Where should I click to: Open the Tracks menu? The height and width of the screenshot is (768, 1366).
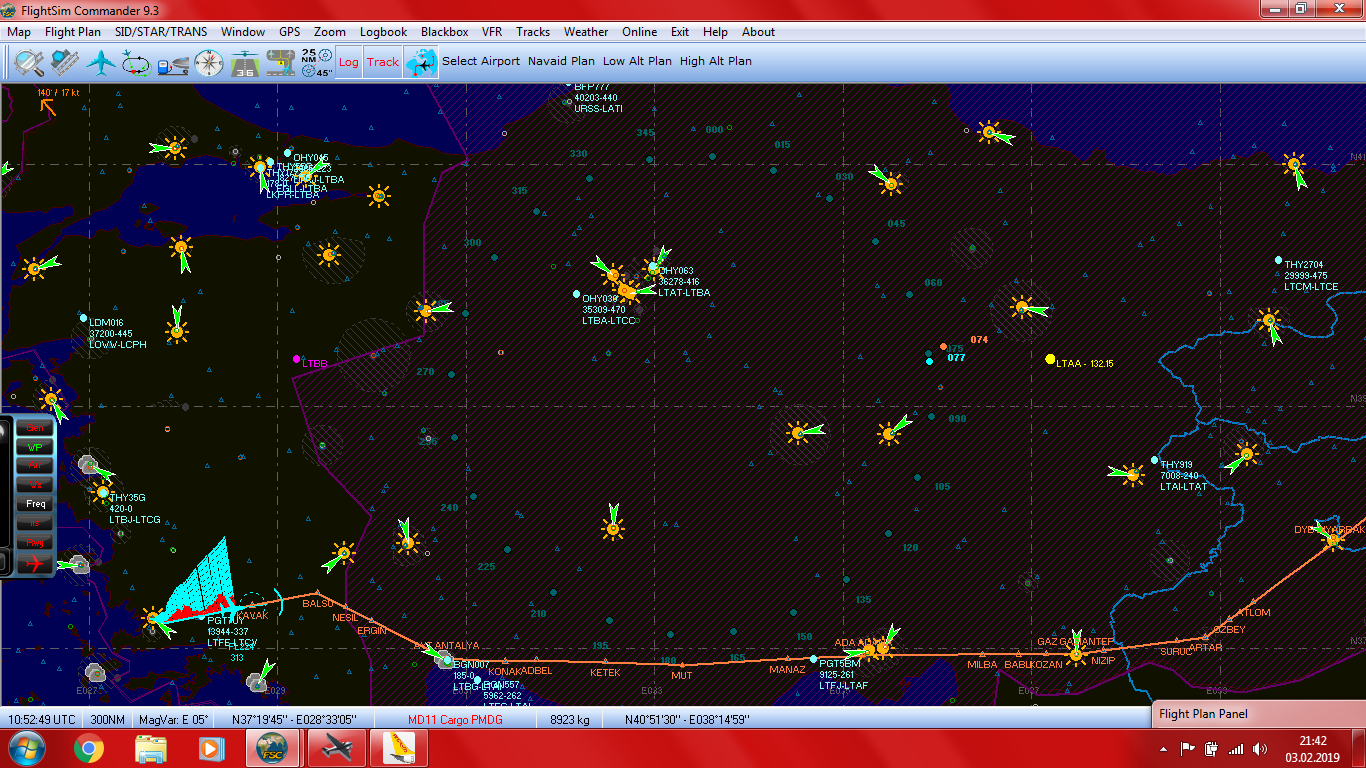pyautogui.click(x=533, y=32)
